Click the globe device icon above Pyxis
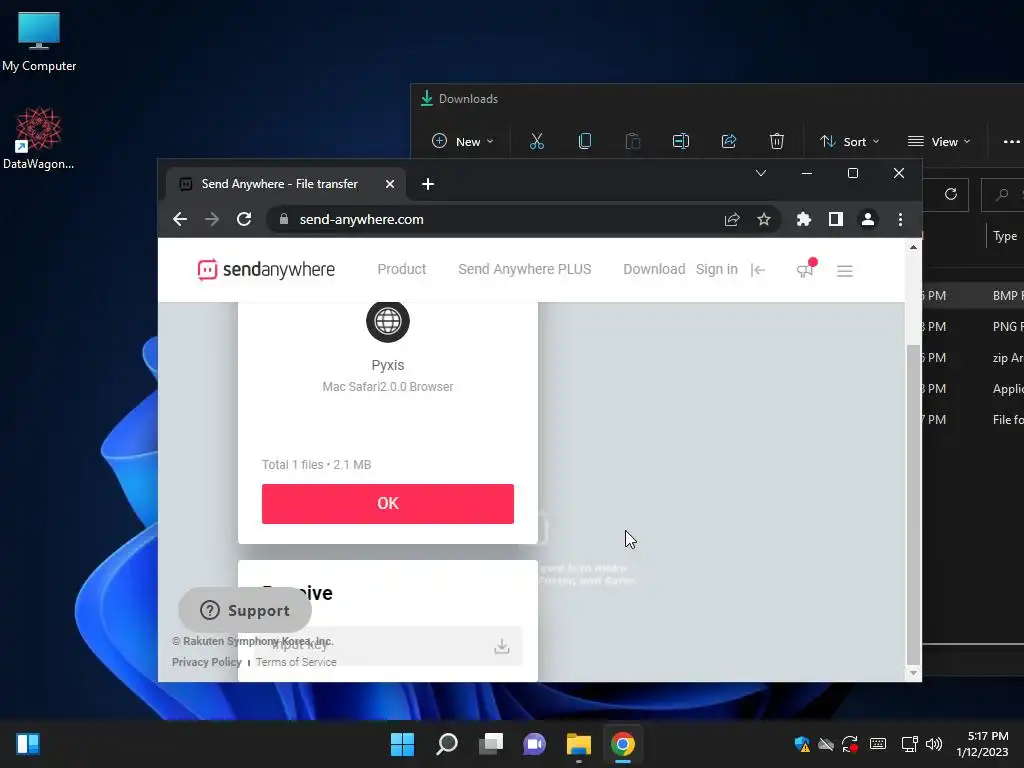The width and height of the screenshot is (1024, 768). point(388,321)
